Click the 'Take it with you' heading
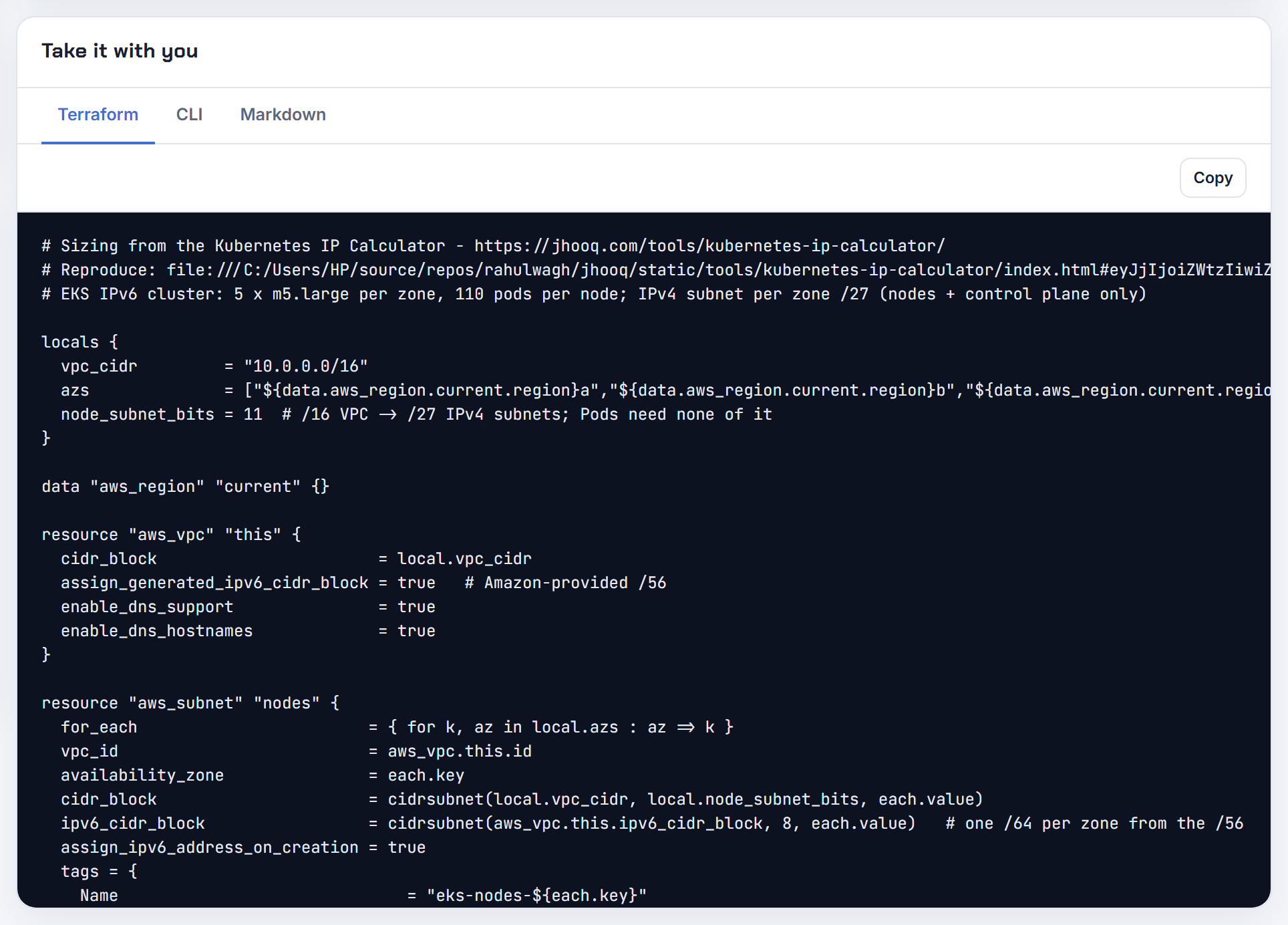The height and width of the screenshot is (925, 1288). pos(120,51)
